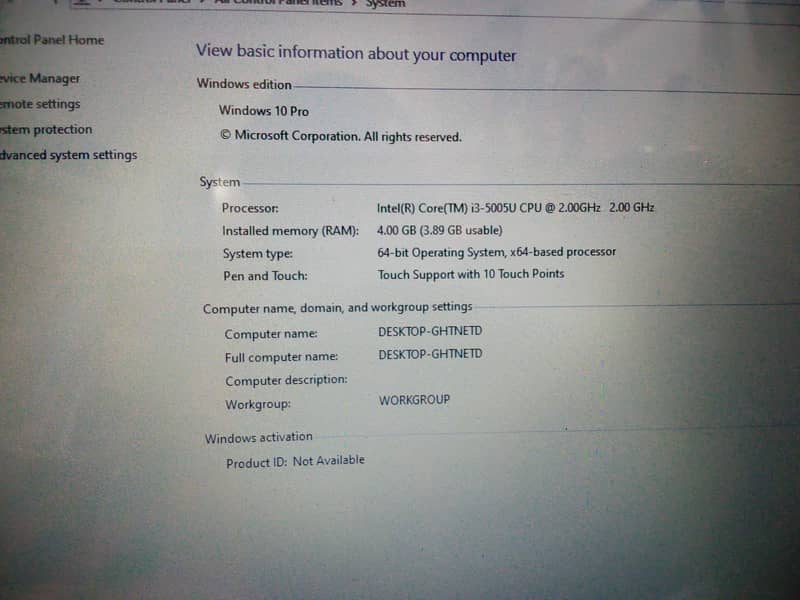Click the Touch Support with 10 Touch Points text

pyautogui.click(x=470, y=274)
